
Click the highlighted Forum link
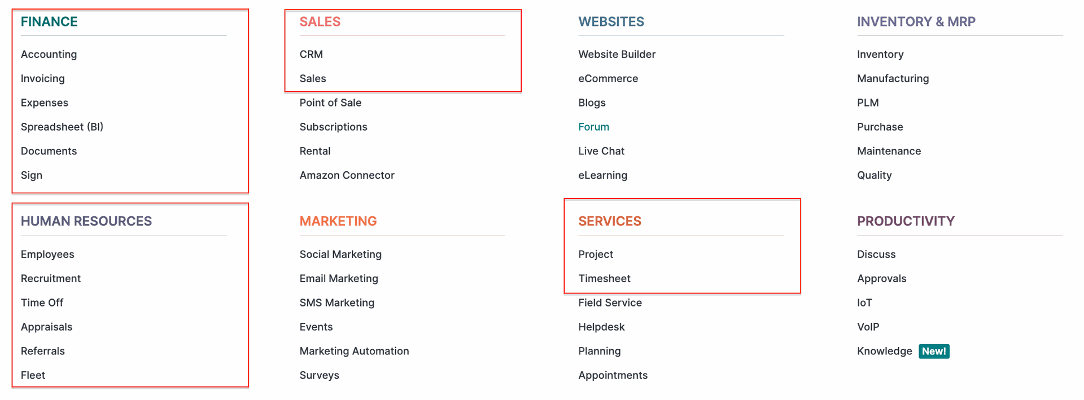[x=594, y=127]
